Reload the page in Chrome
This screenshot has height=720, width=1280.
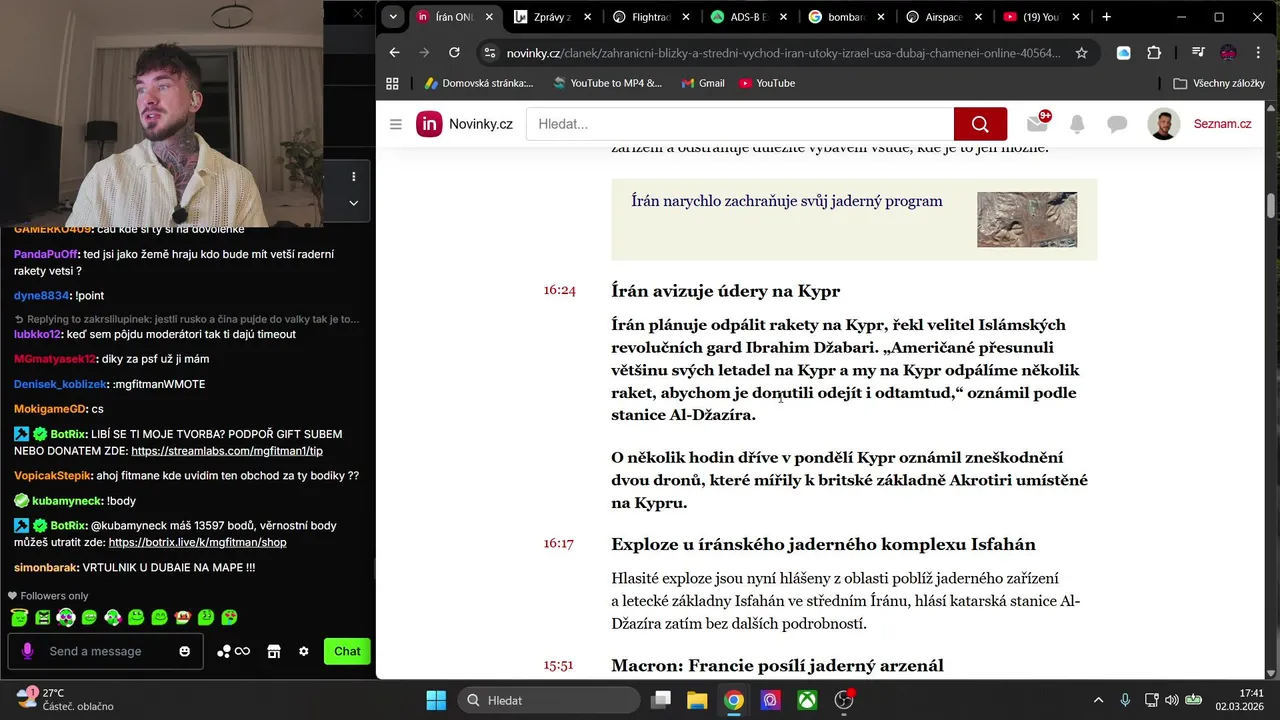click(454, 53)
